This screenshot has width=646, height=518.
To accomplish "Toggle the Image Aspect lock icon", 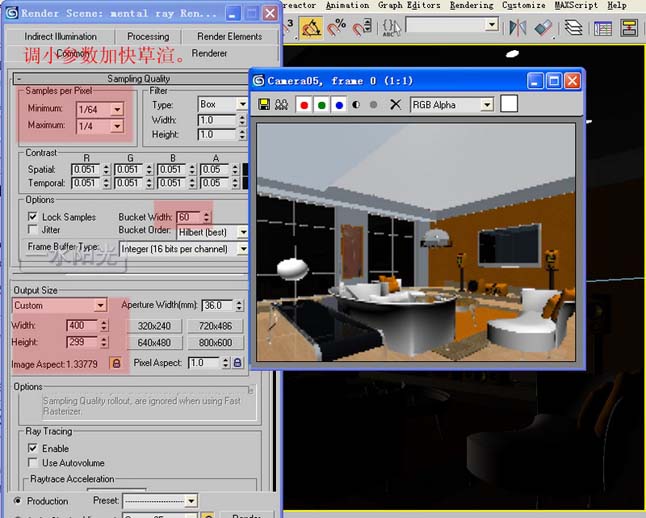I will pos(116,363).
